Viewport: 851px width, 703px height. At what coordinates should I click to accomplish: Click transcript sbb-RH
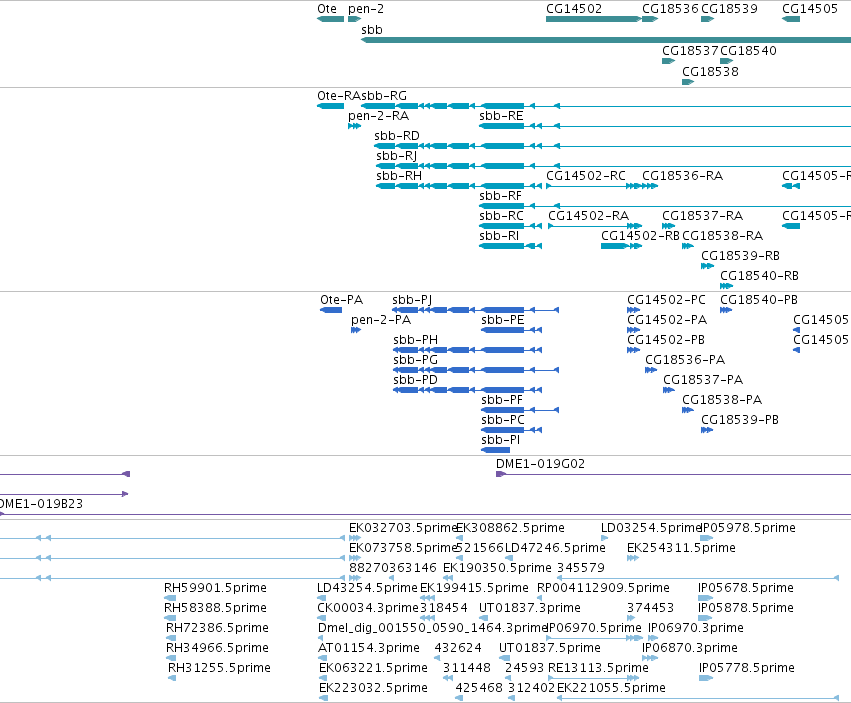[x=459, y=186]
